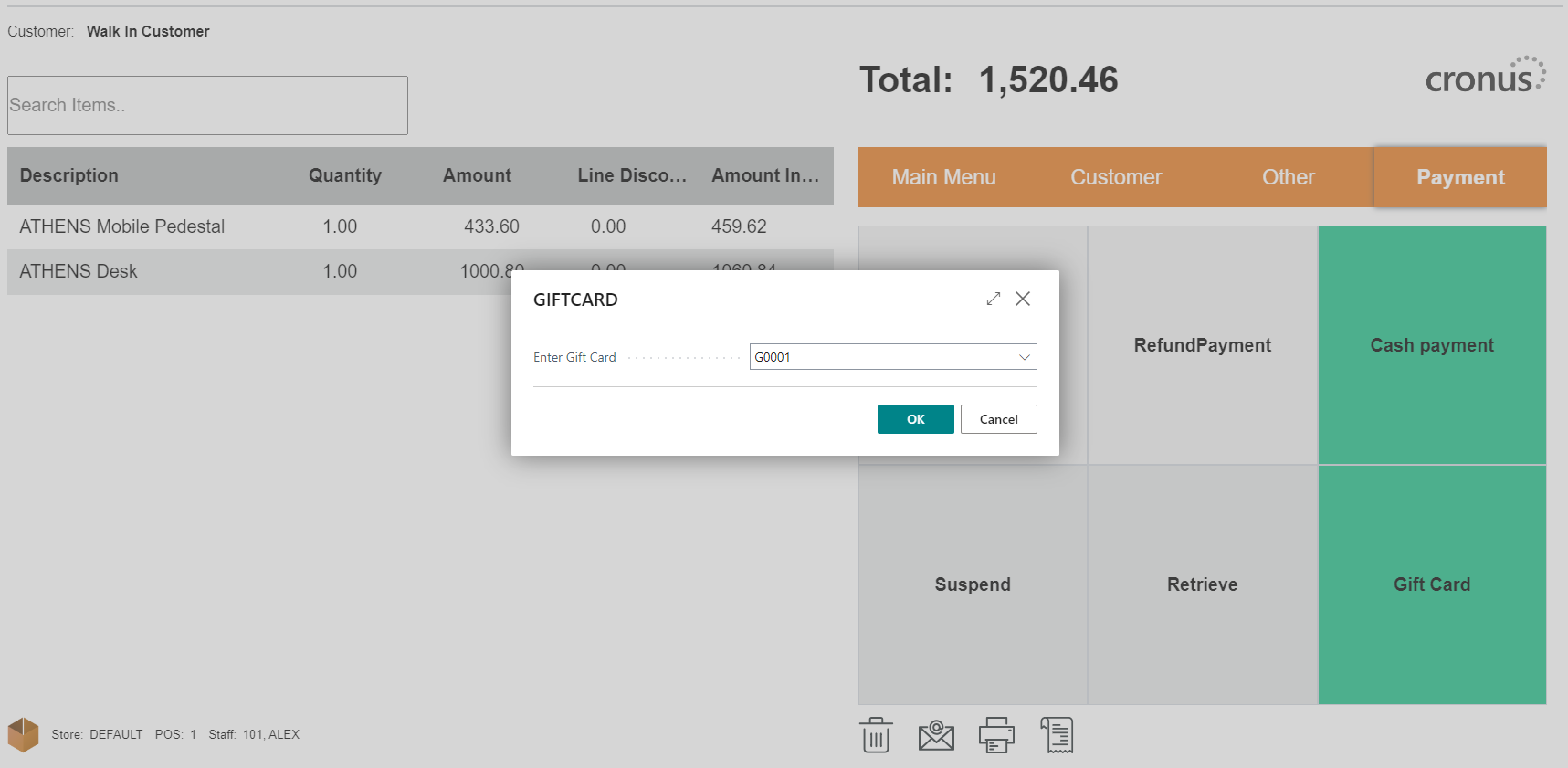Cancel the gift card entry
Image resolution: width=1568 pixels, height=768 pixels.
(998, 419)
